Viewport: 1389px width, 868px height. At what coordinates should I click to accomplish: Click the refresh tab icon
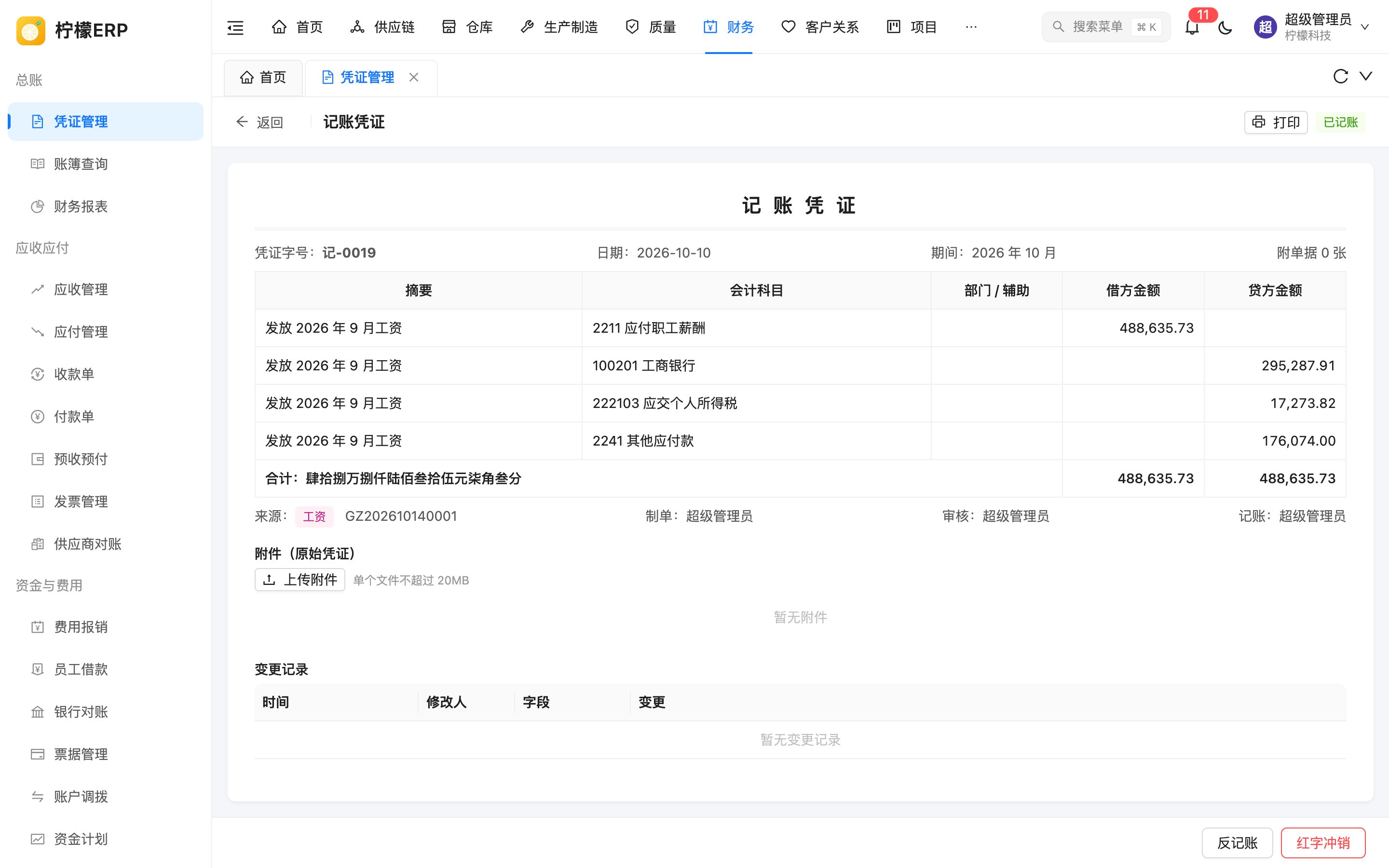(1340, 76)
